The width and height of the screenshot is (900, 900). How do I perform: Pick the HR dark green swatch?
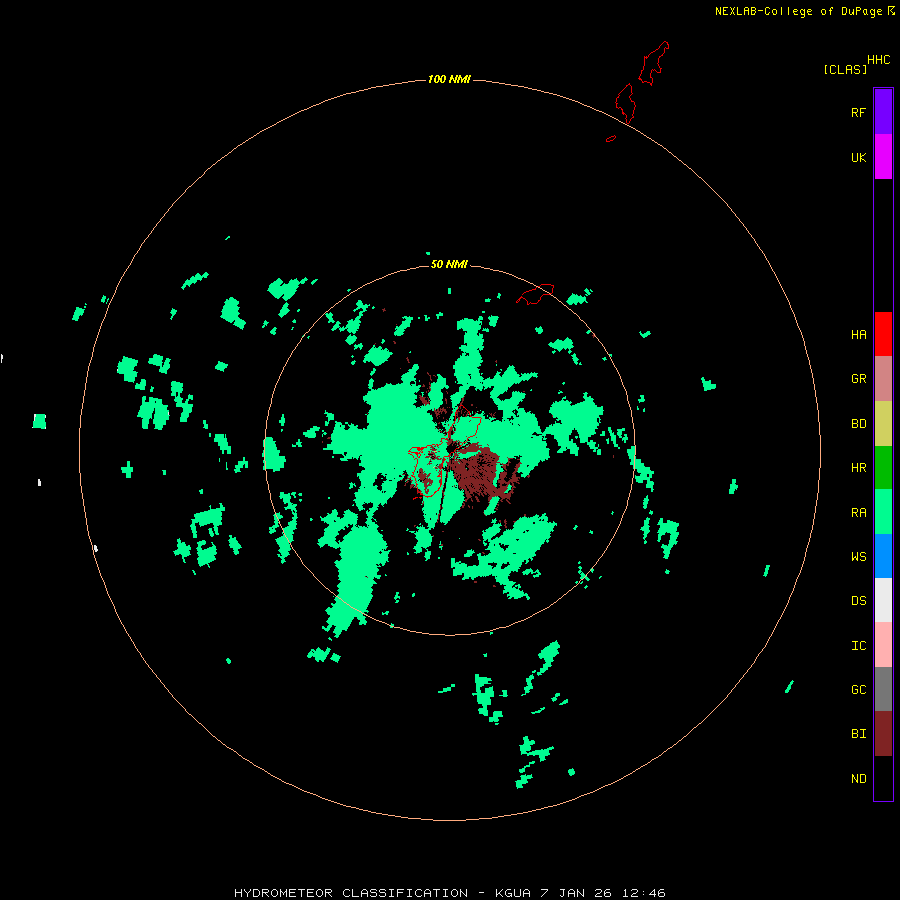pos(883,467)
